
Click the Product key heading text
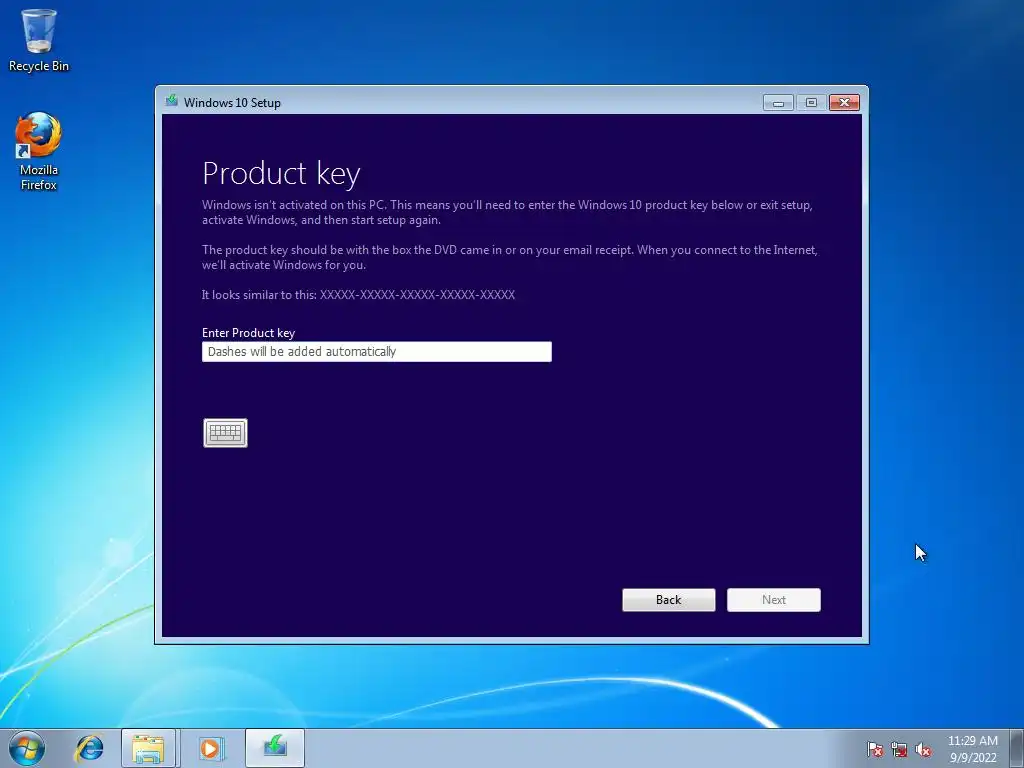coord(281,174)
